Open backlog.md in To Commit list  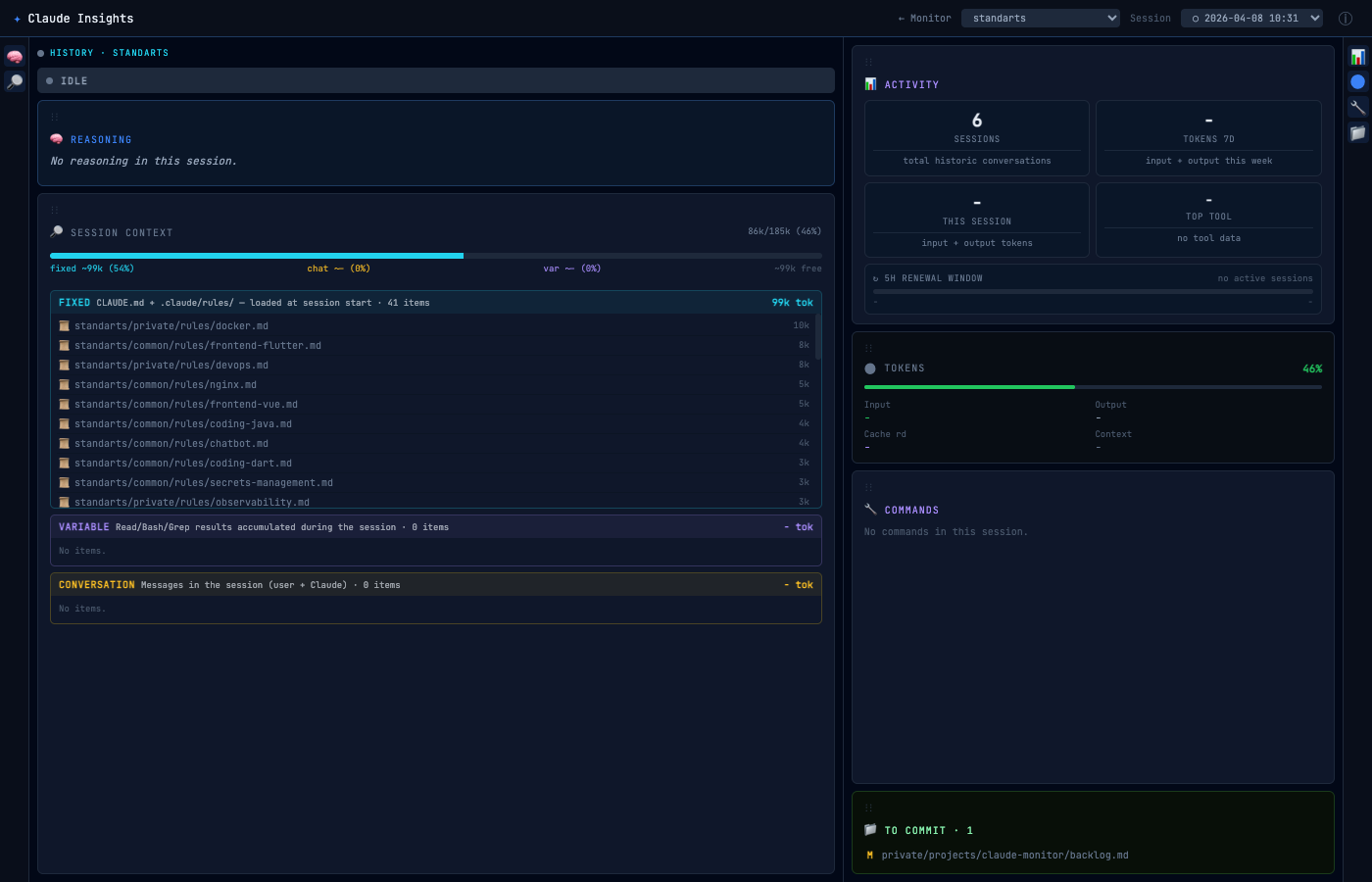[1004, 856]
